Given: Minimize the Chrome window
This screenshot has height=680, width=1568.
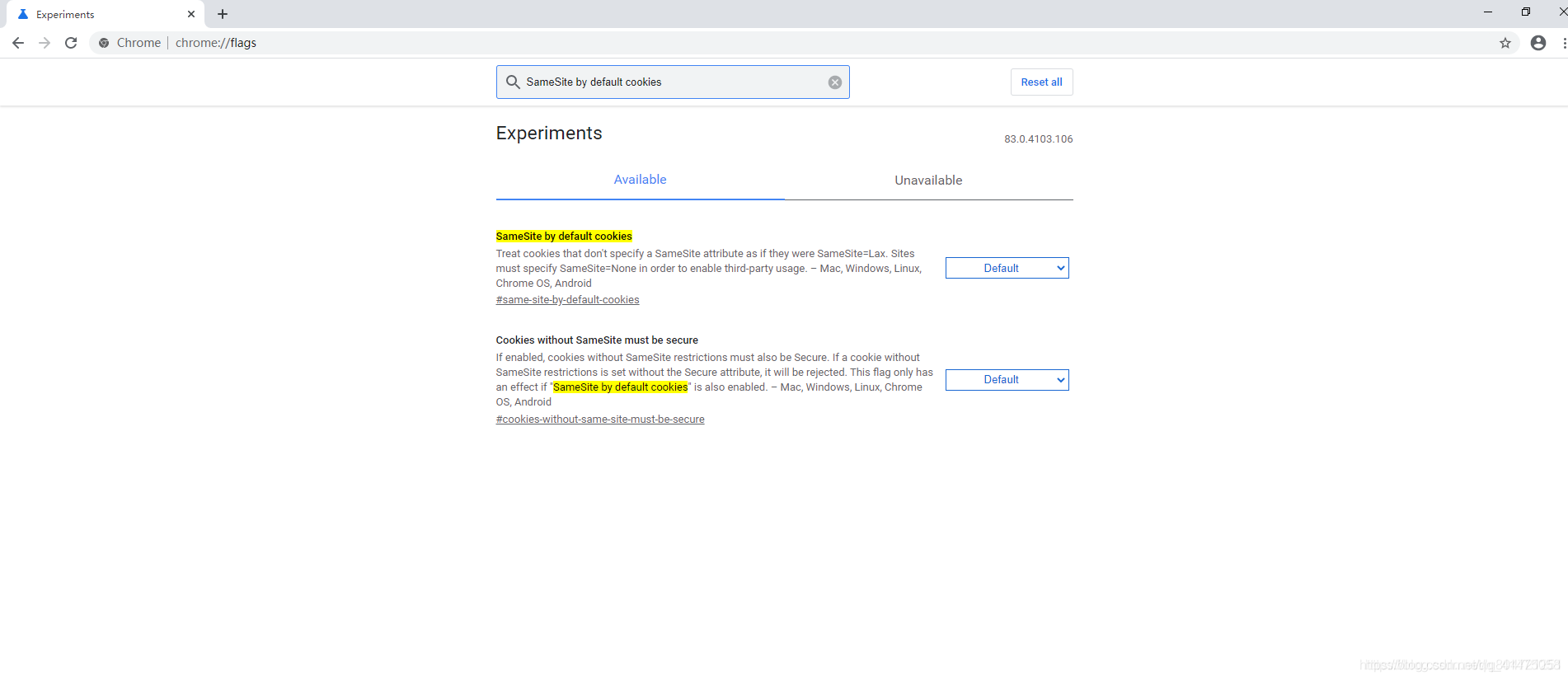Looking at the screenshot, I should click(x=1488, y=12).
